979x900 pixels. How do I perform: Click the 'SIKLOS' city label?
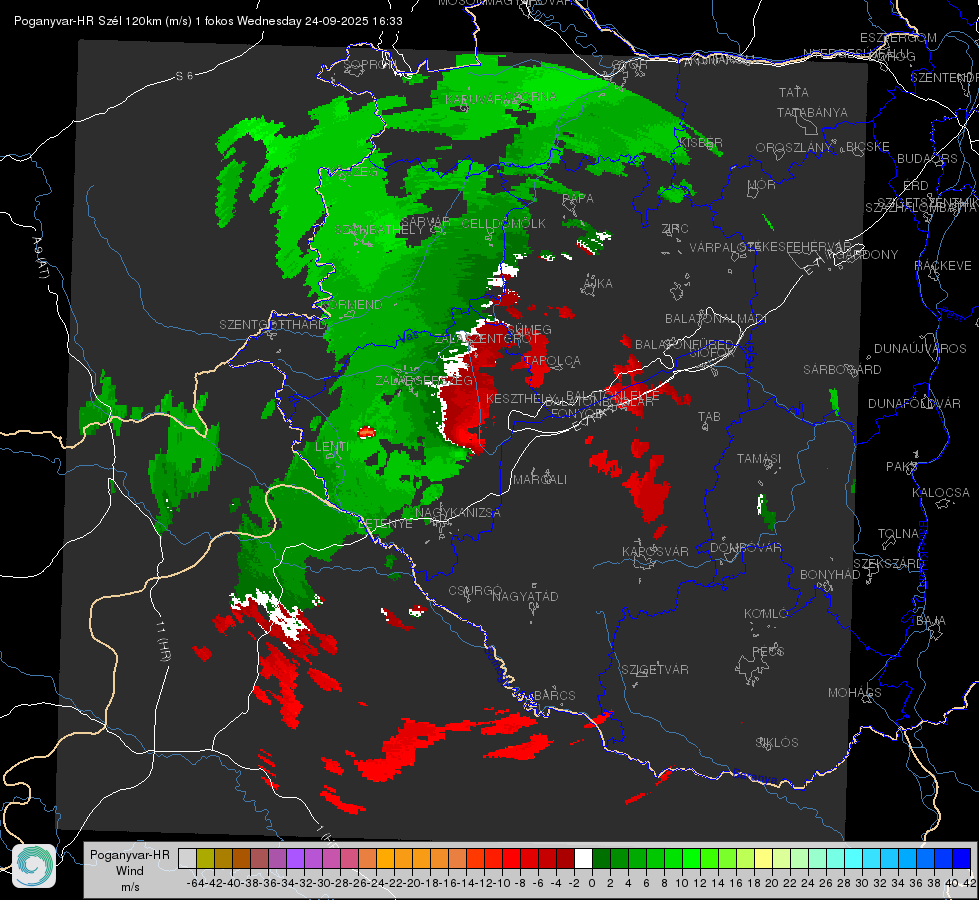tap(777, 743)
